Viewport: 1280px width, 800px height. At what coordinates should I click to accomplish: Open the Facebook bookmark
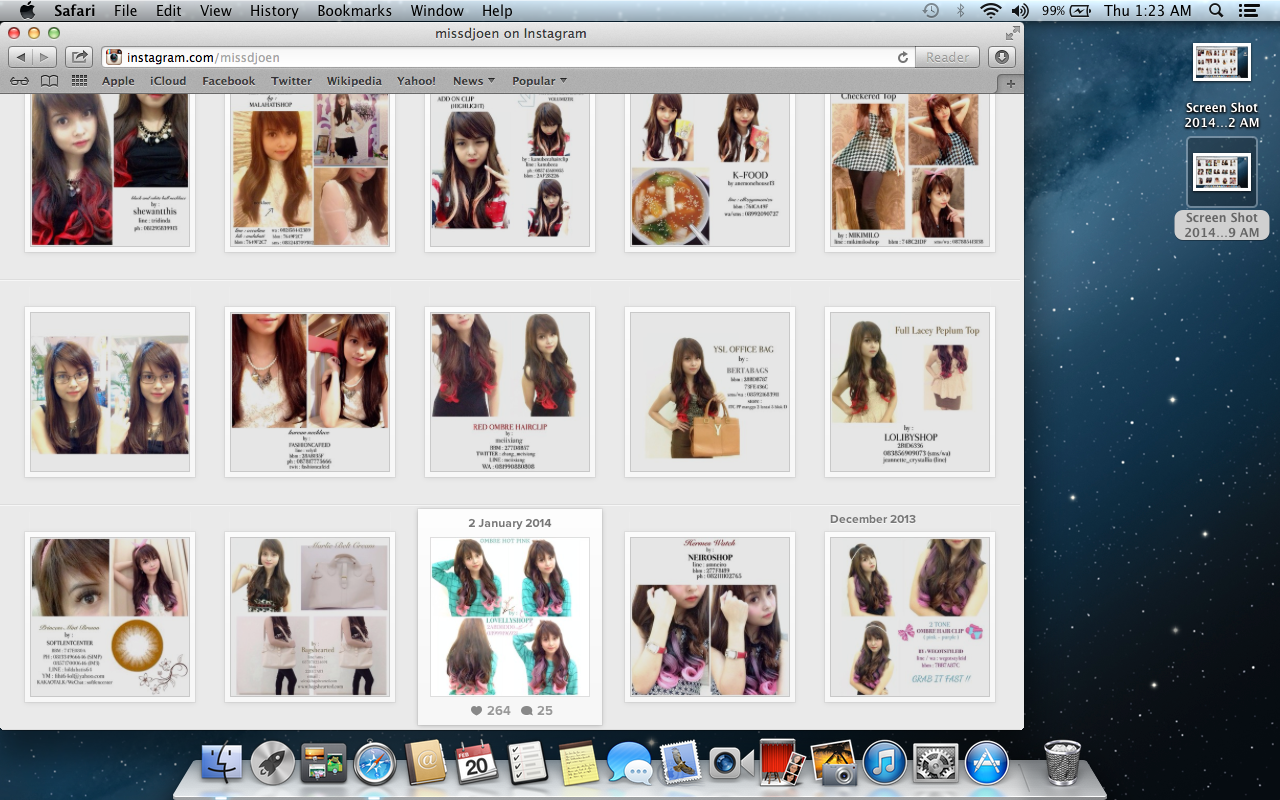click(x=229, y=81)
